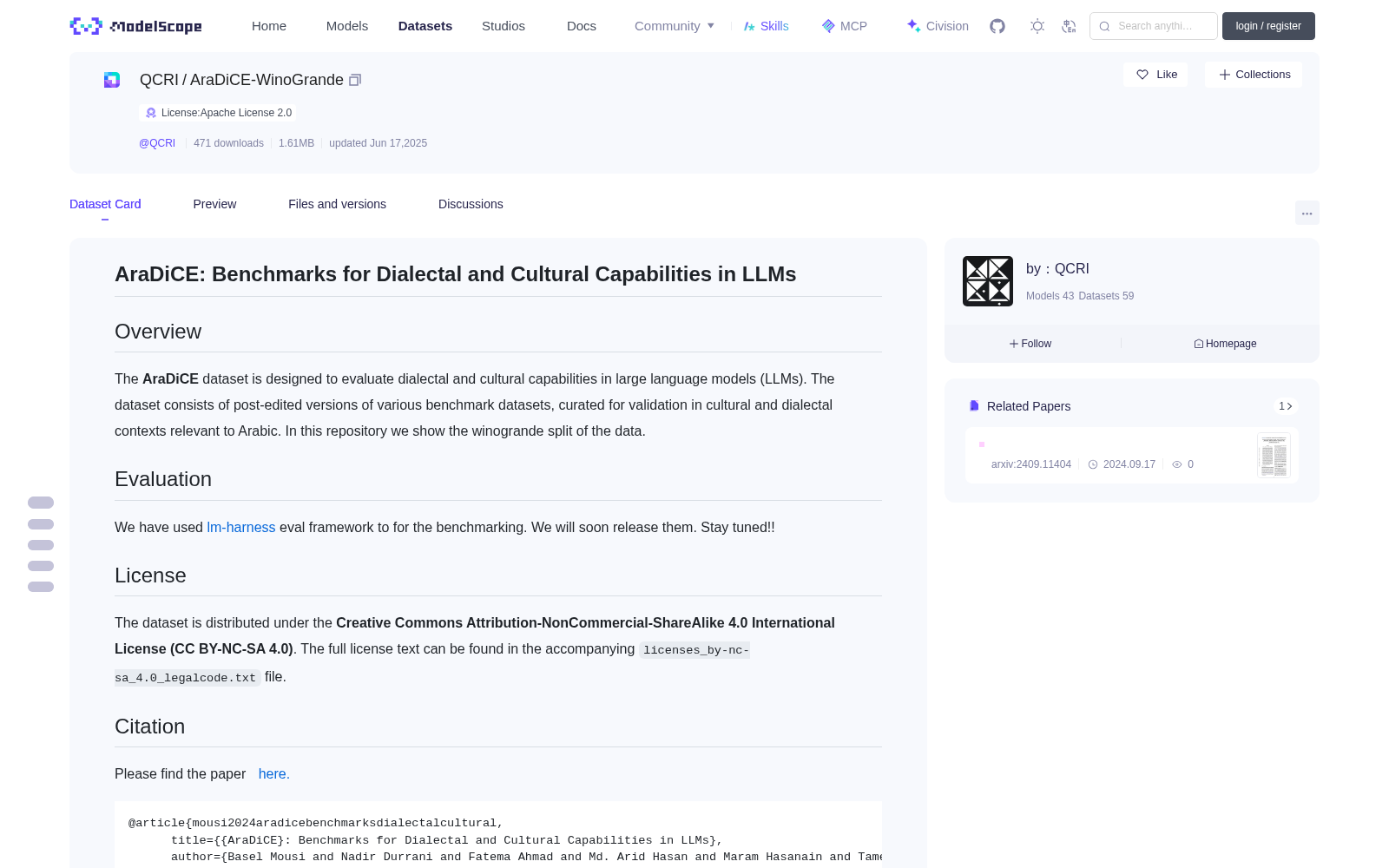Click 'Datasets 59' under QCRI
Viewport: 1389px width, 868px height.
point(1106,296)
